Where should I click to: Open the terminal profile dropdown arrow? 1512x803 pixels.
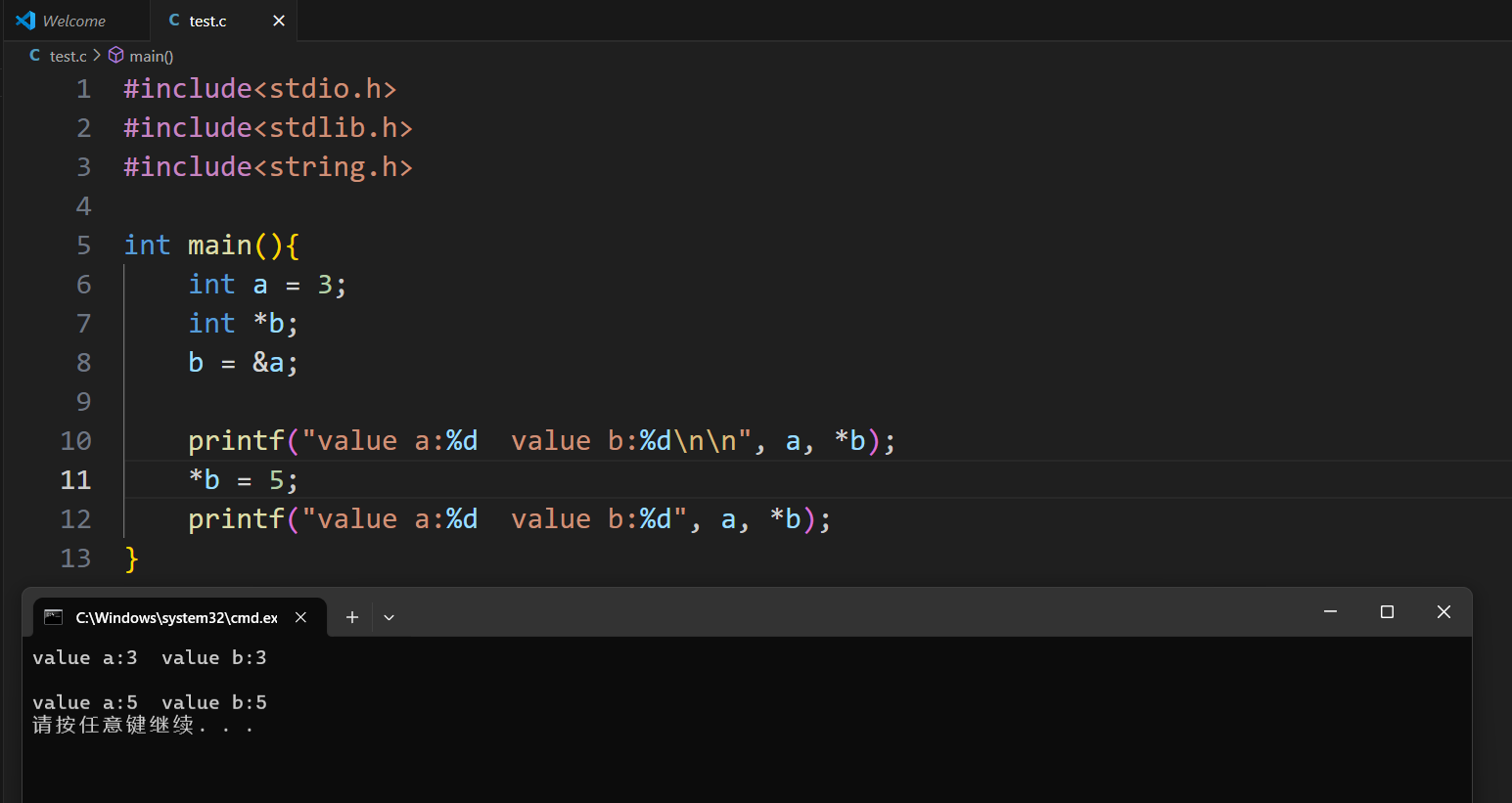[x=389, y=617]
